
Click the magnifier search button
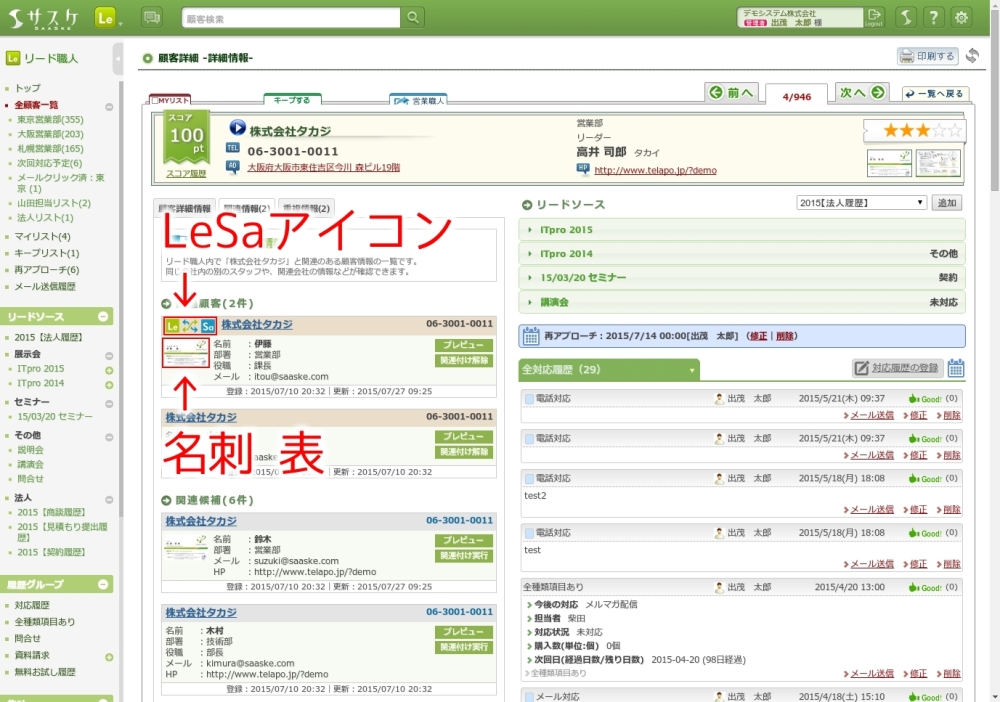(412, 18)
